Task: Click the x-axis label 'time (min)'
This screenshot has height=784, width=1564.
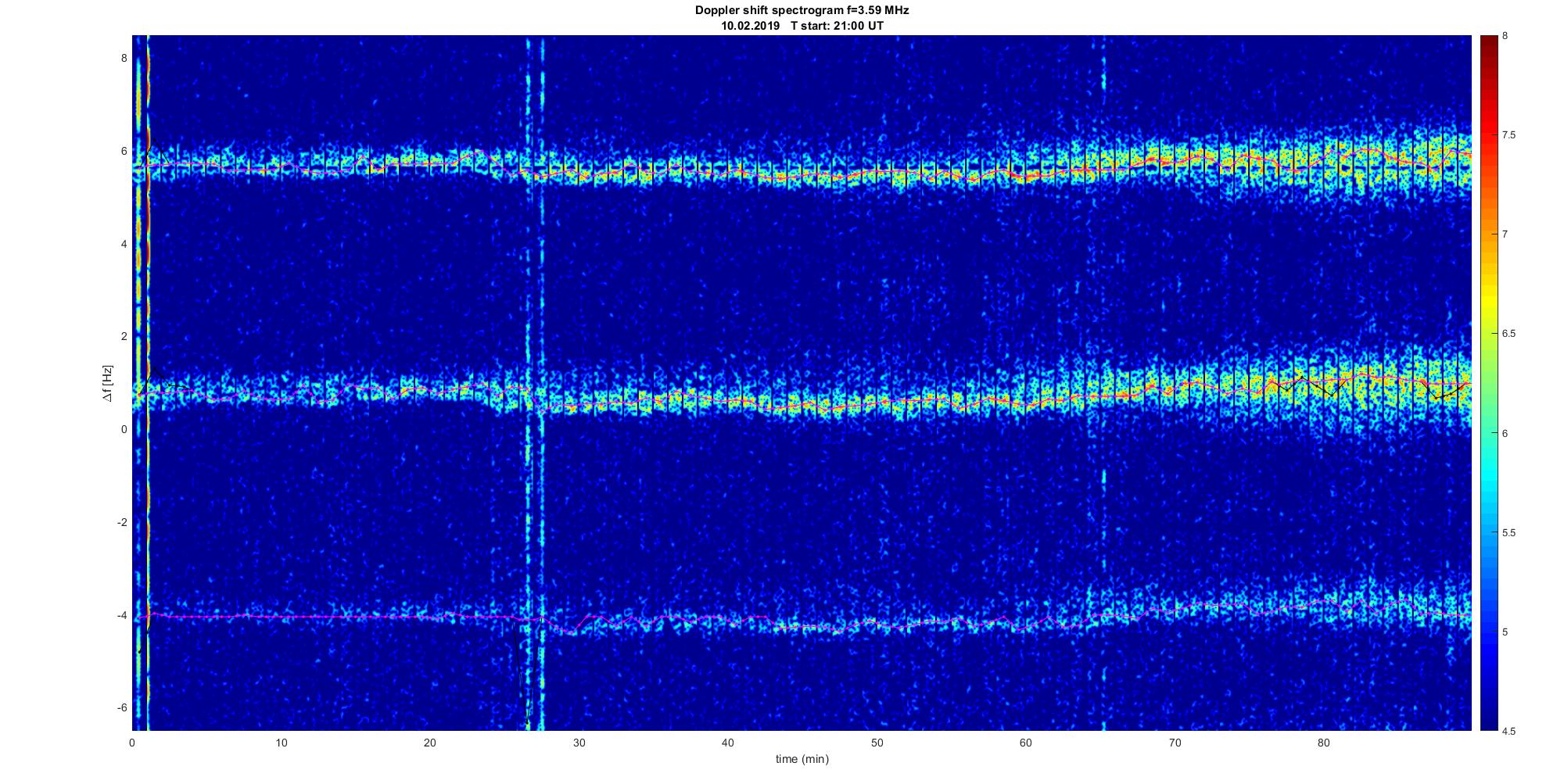Action: (802, 759)
